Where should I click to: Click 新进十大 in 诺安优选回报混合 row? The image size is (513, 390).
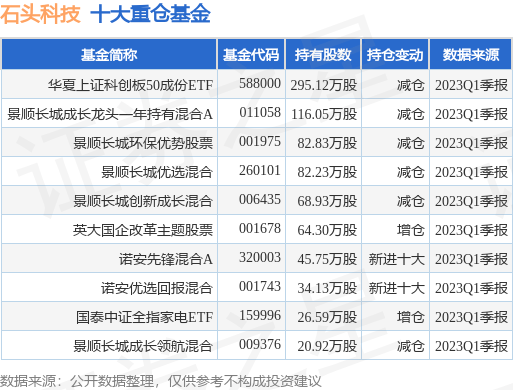396,288
